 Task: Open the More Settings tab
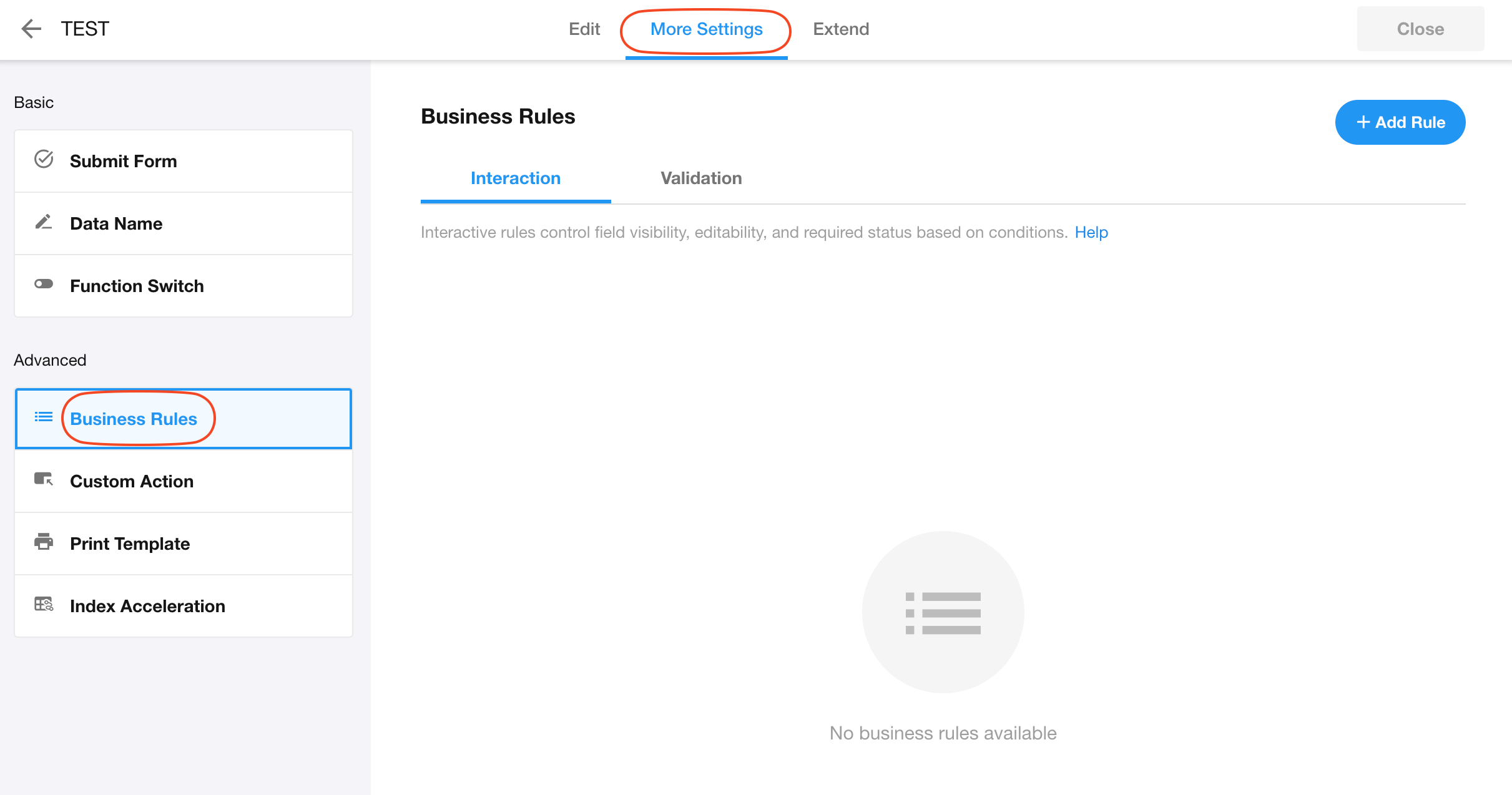pyautogui.click(x=706, y=29)
